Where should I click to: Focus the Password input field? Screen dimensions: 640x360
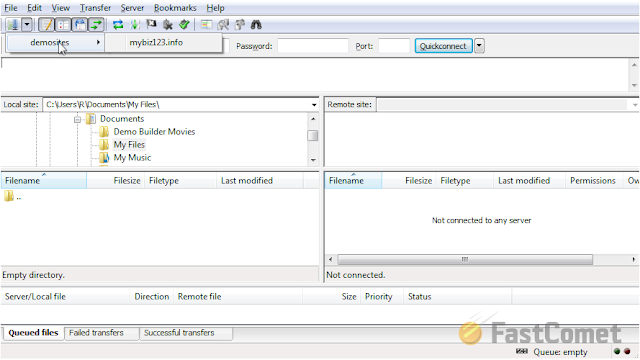313,46
